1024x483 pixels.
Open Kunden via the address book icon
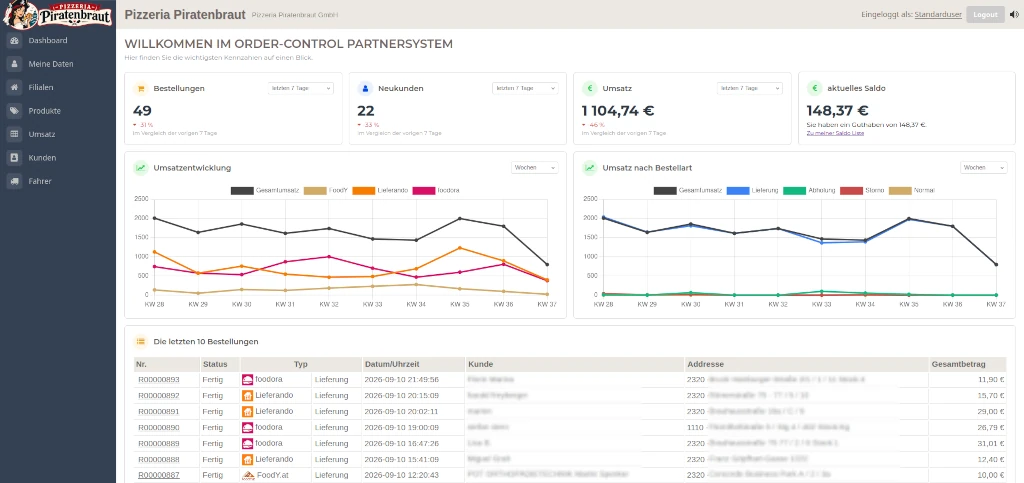(x=14, y=158)
